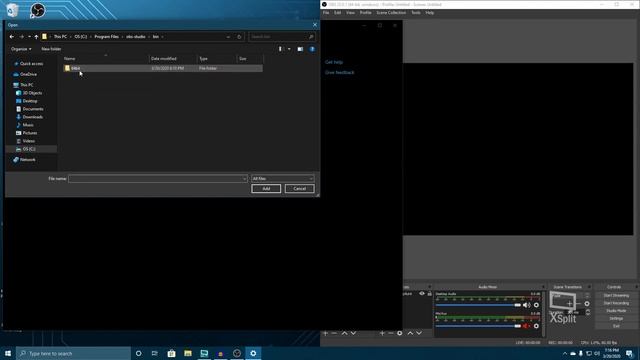Move the source up in Sources toolbar
Screen dimensions: 640x360
tap(410, 333)
